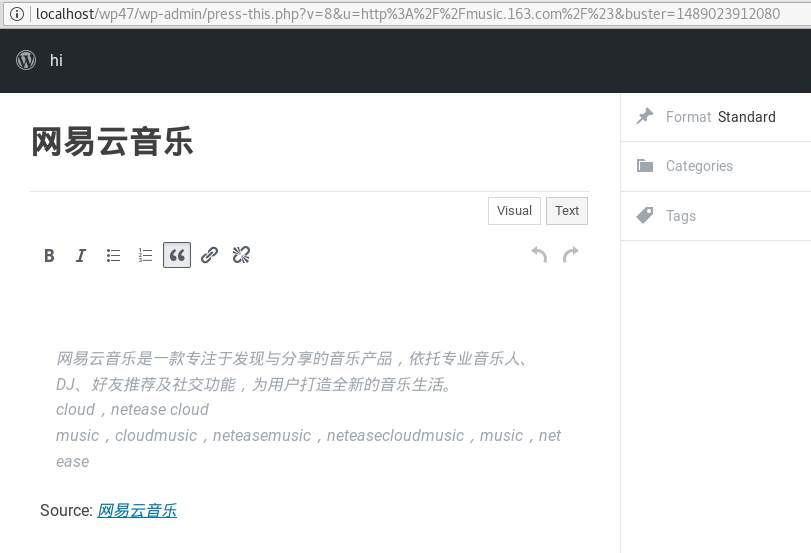Click the post title 网易云音乐

[112, 141]
